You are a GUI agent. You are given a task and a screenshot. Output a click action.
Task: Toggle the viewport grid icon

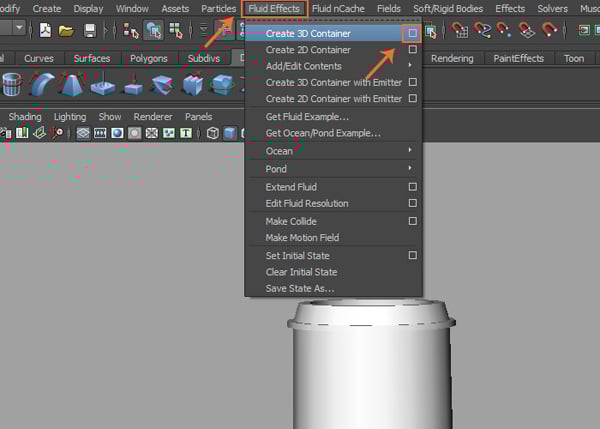point(83,133)
